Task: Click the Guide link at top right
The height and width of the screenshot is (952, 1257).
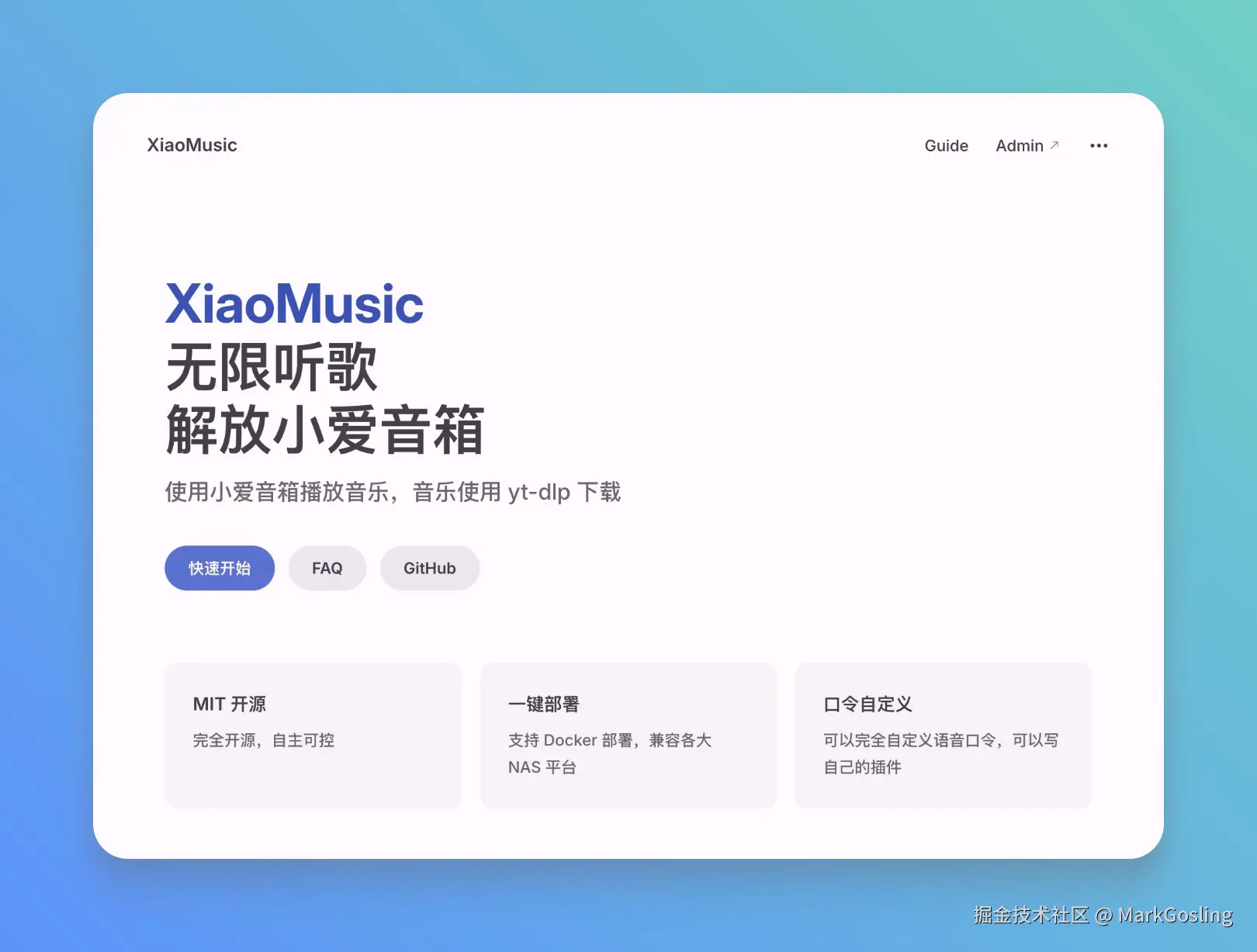Action: pyautogui.click(x=946, y=146)
